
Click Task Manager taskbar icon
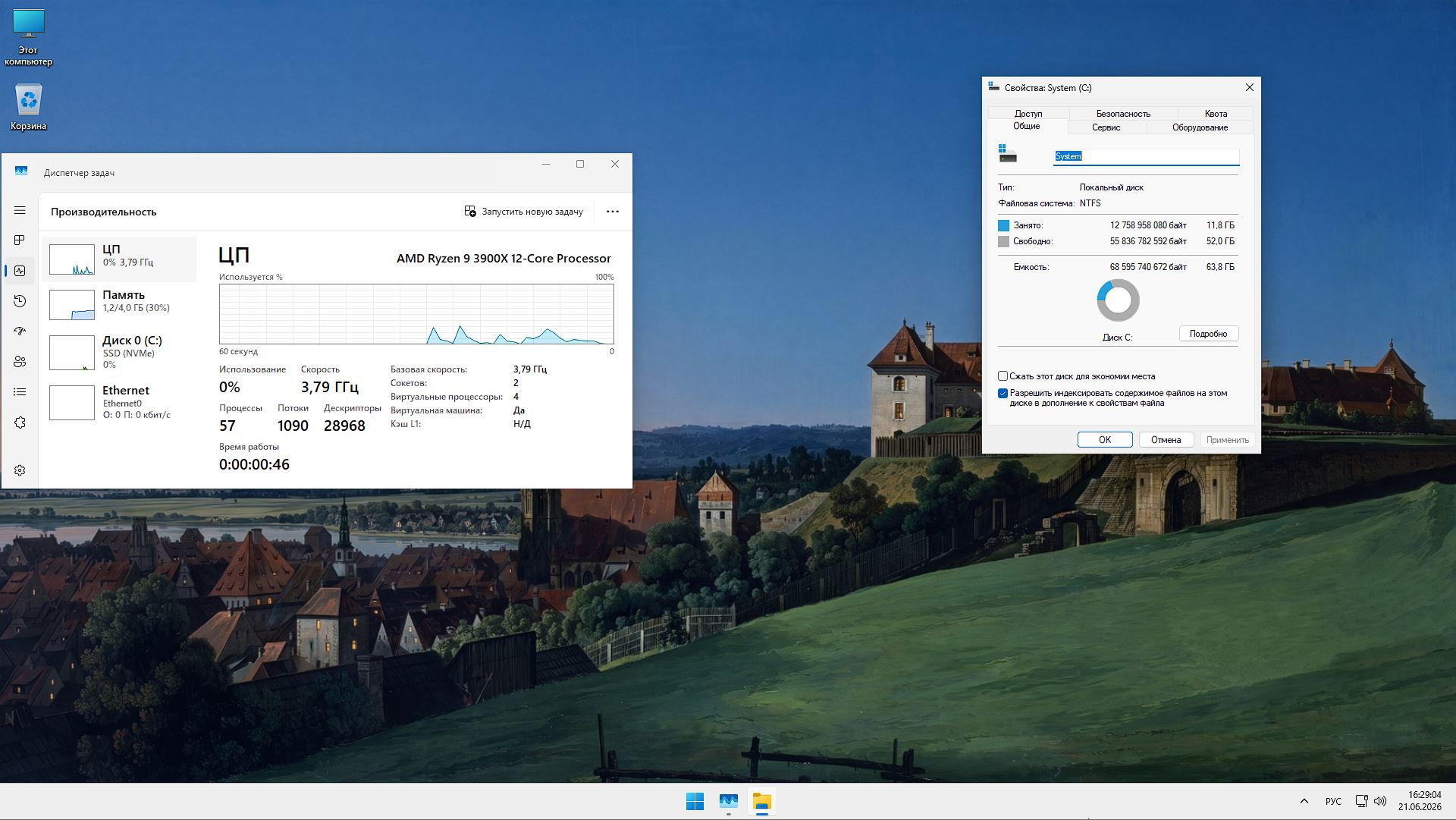click(728, 801)
